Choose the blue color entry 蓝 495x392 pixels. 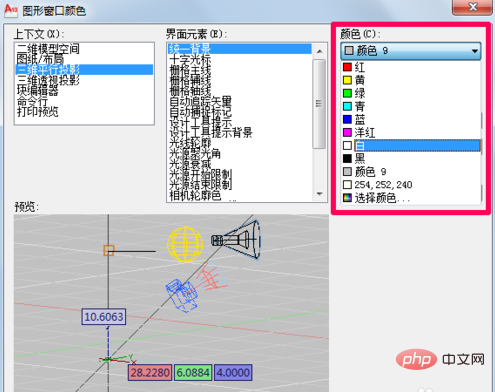411,119
